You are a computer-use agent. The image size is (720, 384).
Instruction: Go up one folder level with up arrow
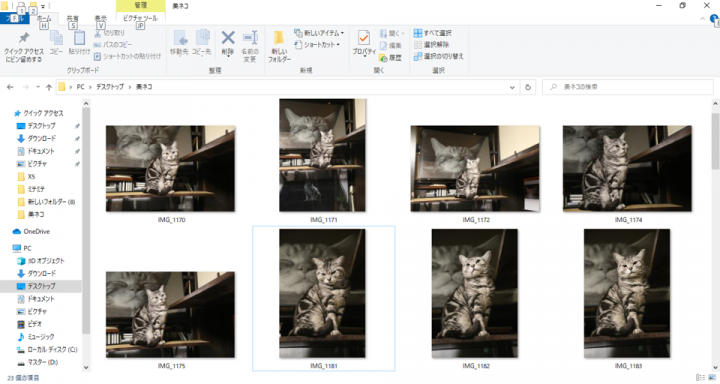pos(49,87)
